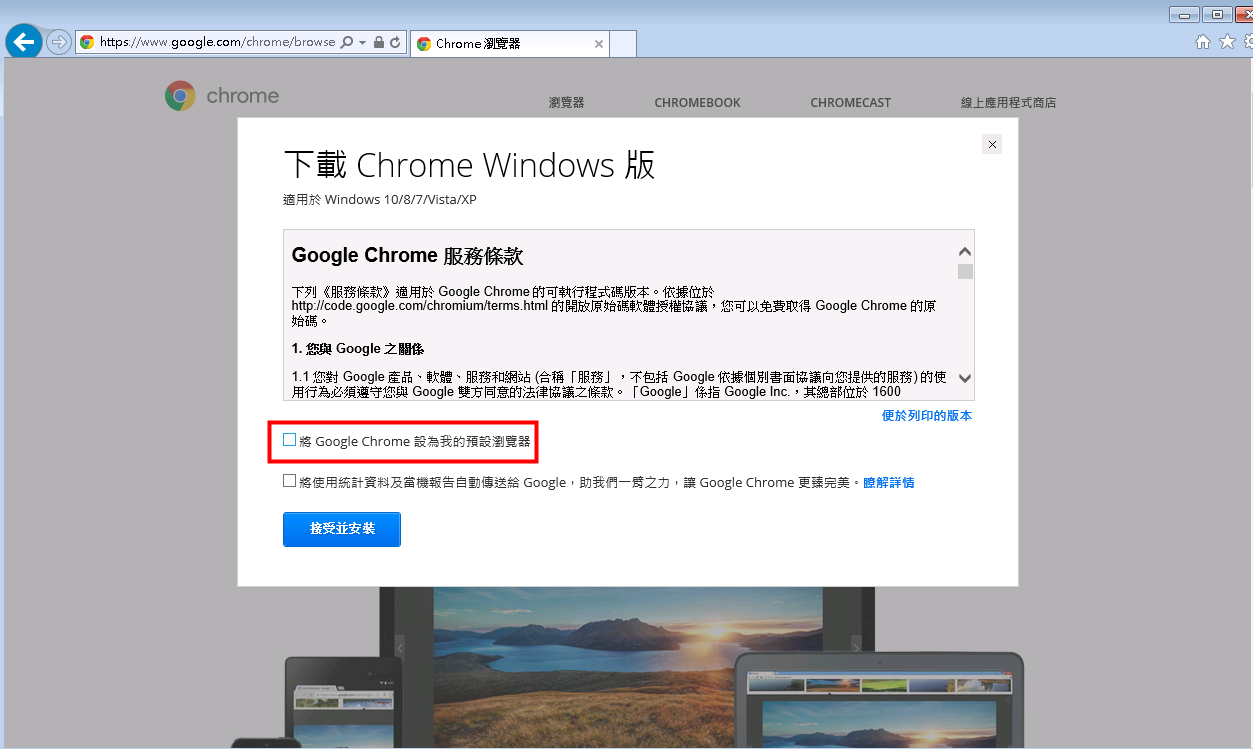Open the CHROMECAST navigation item
This screenshot has height=749, width=1253.
(x=851, y=103)
